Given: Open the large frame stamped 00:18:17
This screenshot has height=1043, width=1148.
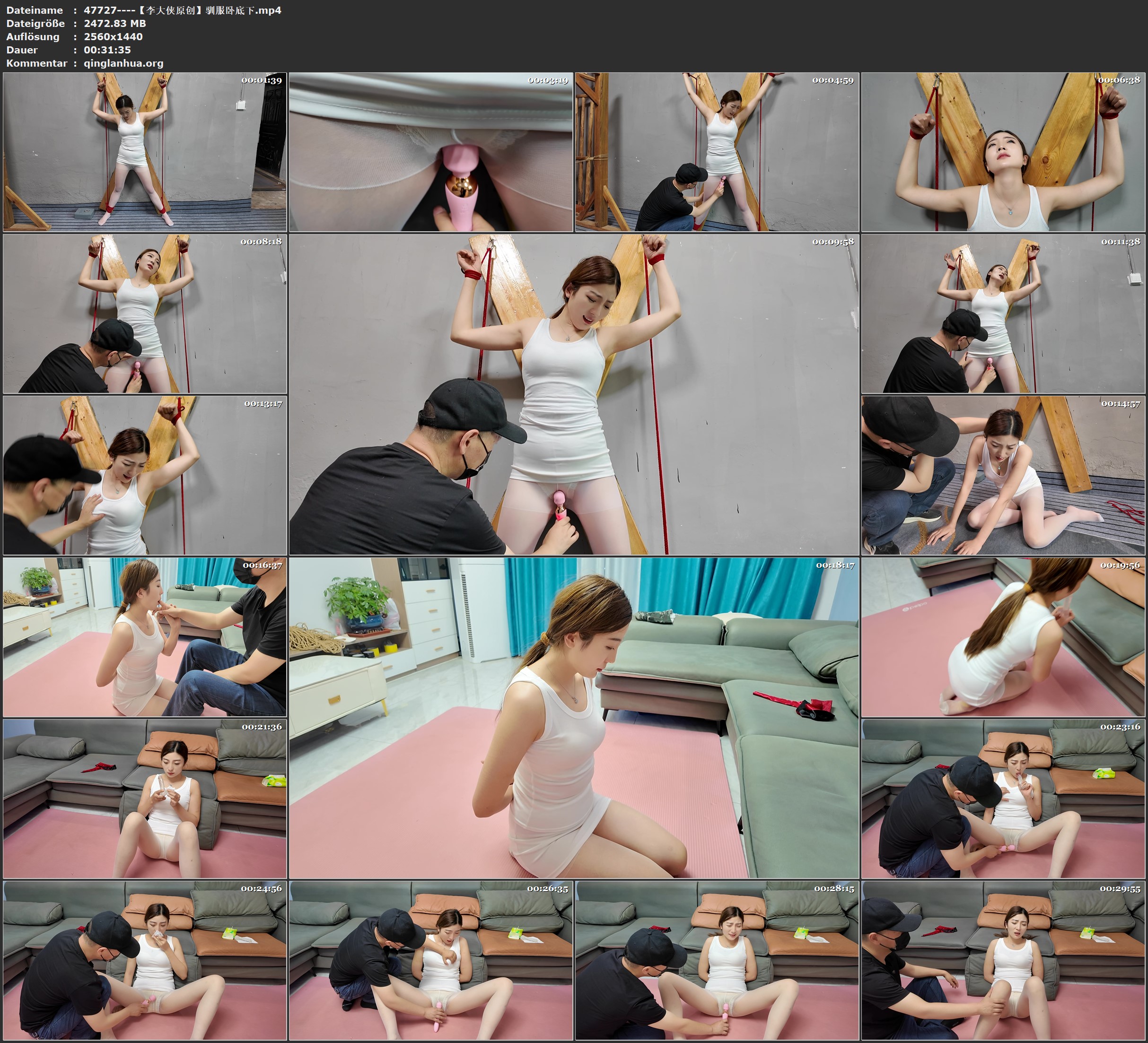Looking at the screenshot, I should pyautogui.click(x=574, y=718).
